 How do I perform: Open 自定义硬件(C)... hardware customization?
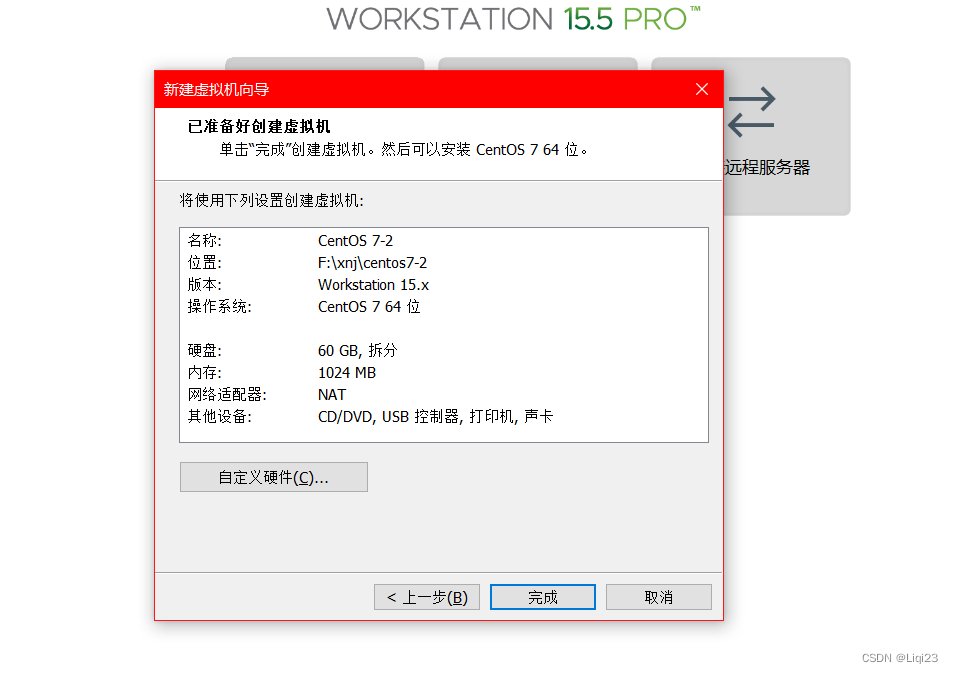coord(274,477)
